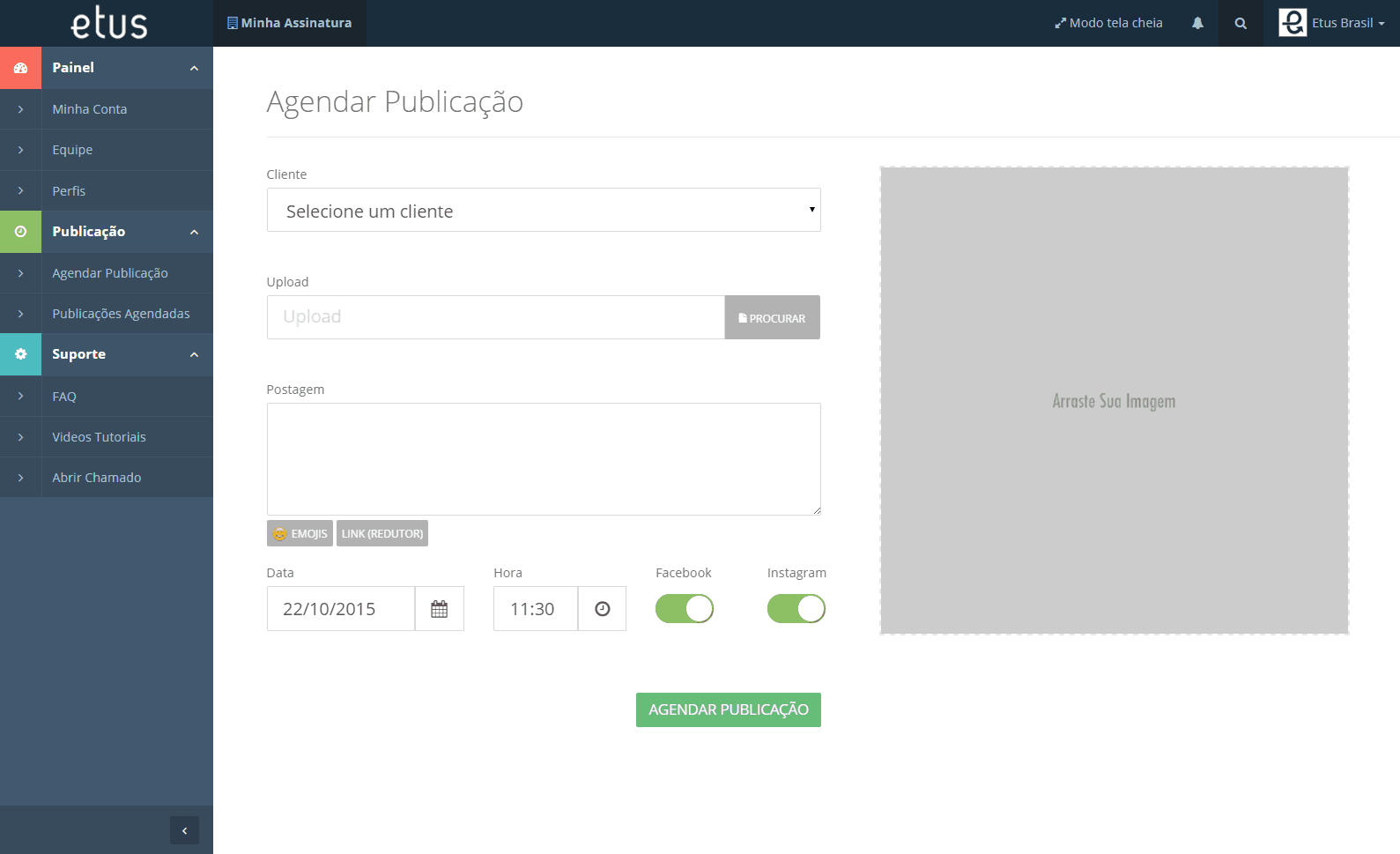
Task: Click the green AGENDAR PUBLICAÇÃO button
Action: (x=729, y=709)
